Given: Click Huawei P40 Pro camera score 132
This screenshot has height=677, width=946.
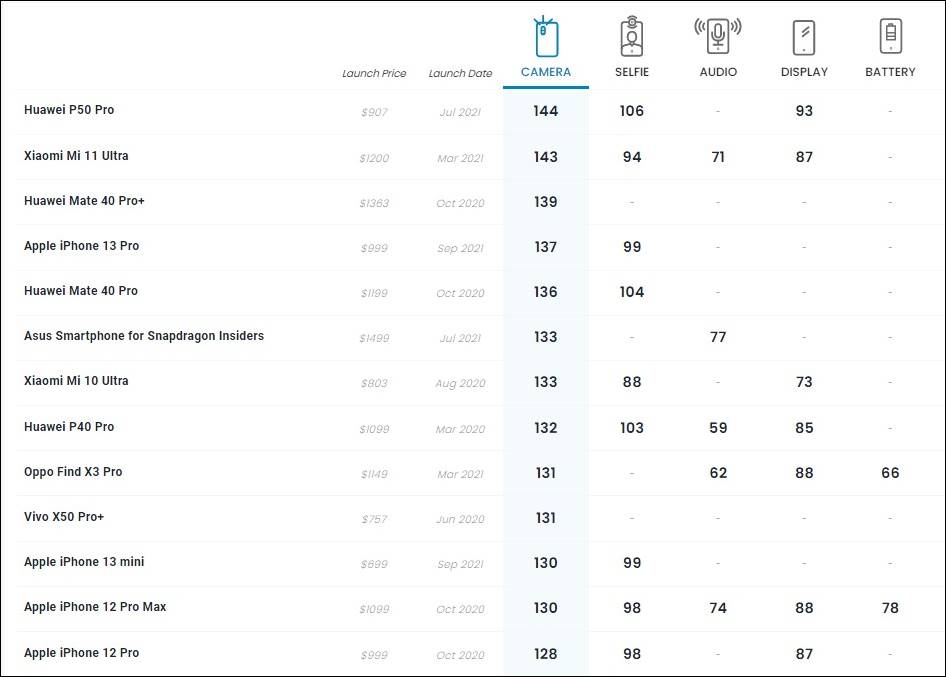Looking at the screenshot, I should point(545,428).
